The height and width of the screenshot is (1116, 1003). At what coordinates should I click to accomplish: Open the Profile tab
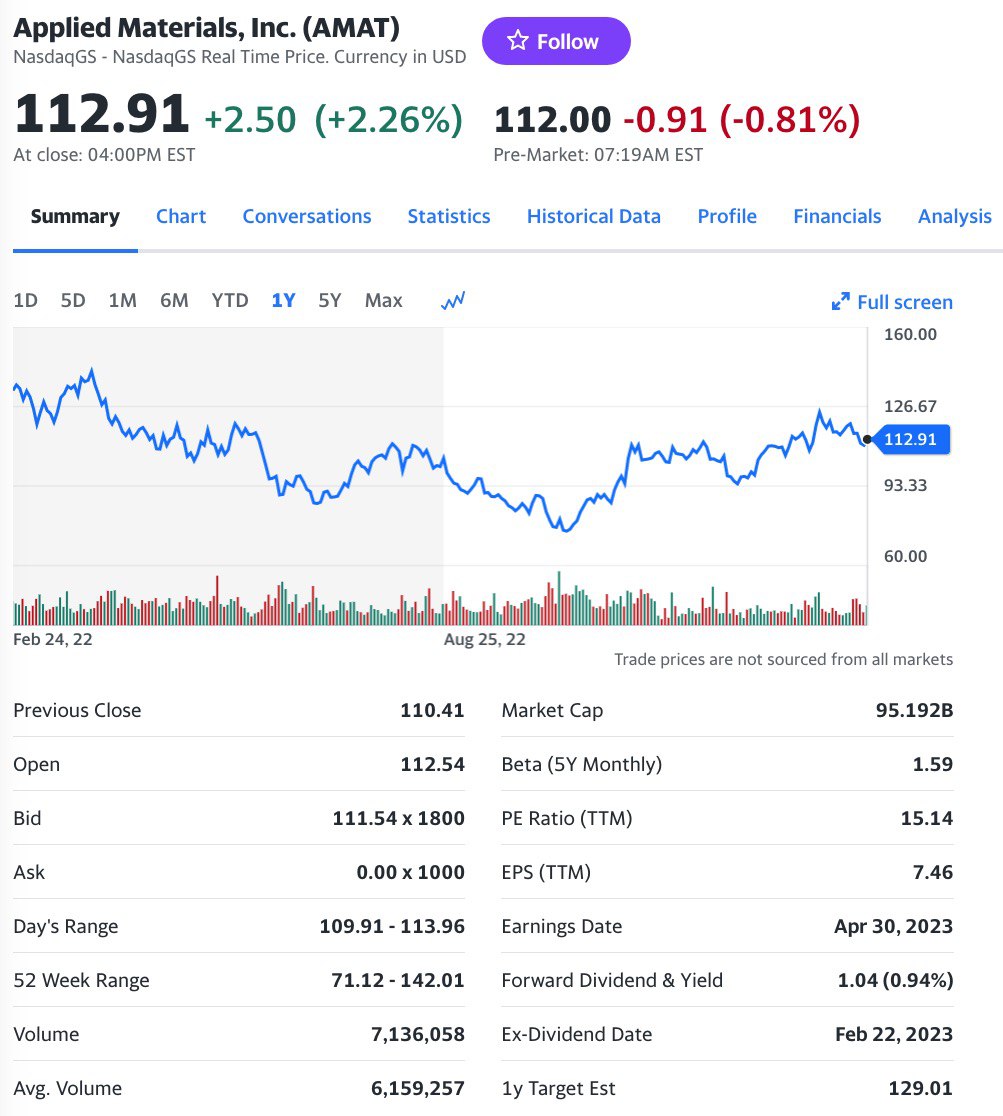[727, 217]
